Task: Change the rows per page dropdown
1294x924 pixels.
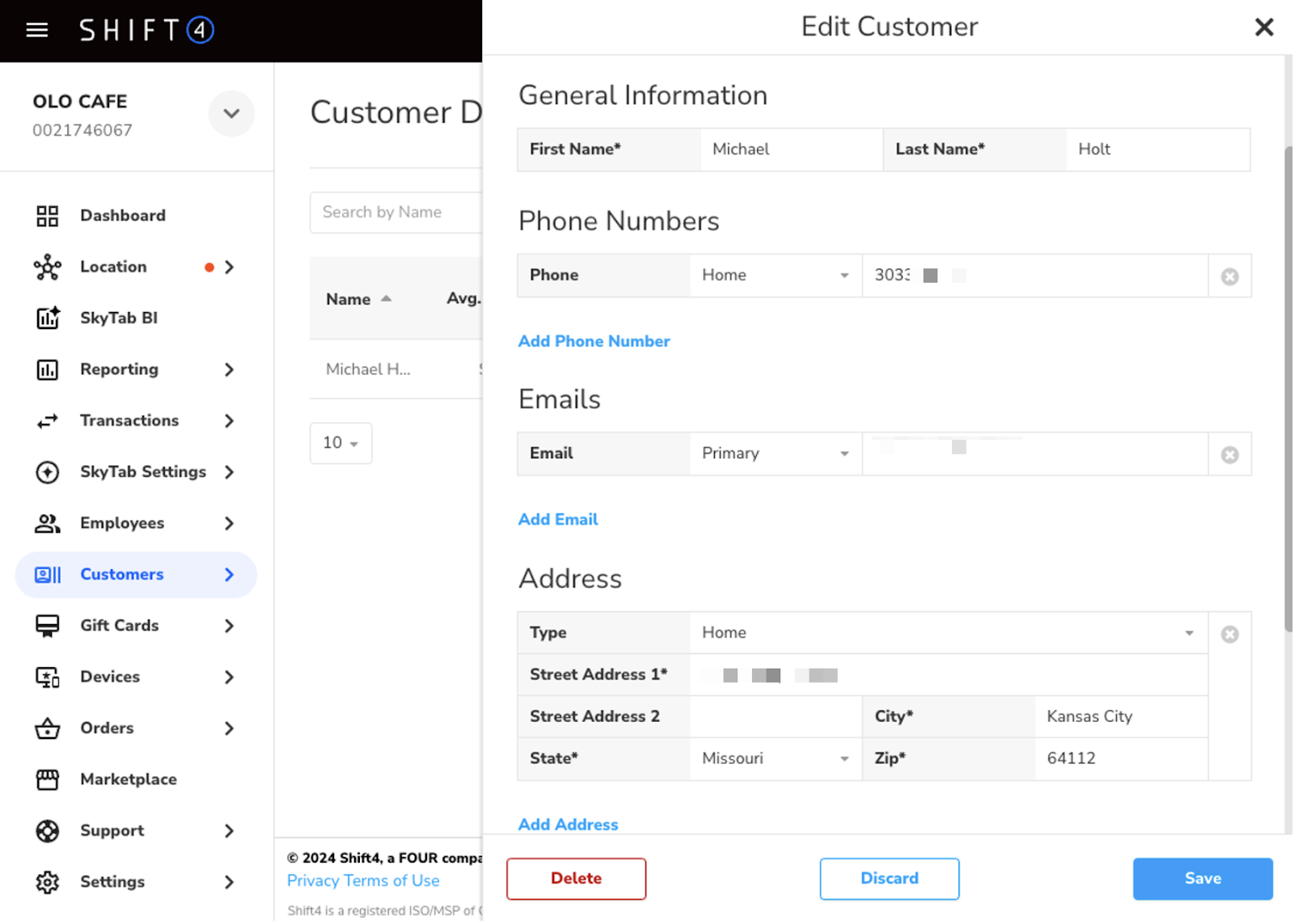Action: point(340,443)
